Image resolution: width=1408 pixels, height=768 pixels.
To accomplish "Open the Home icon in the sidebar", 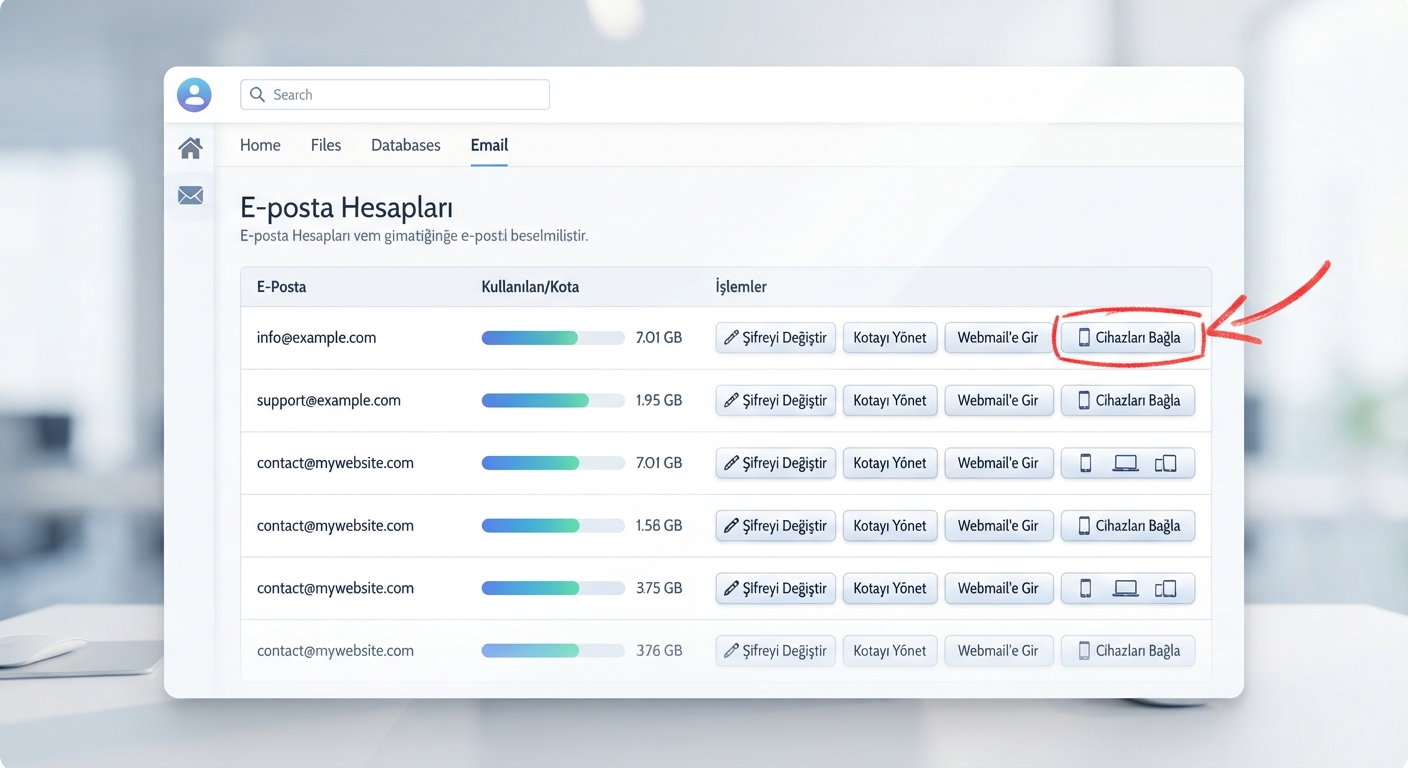I will 190,148.
